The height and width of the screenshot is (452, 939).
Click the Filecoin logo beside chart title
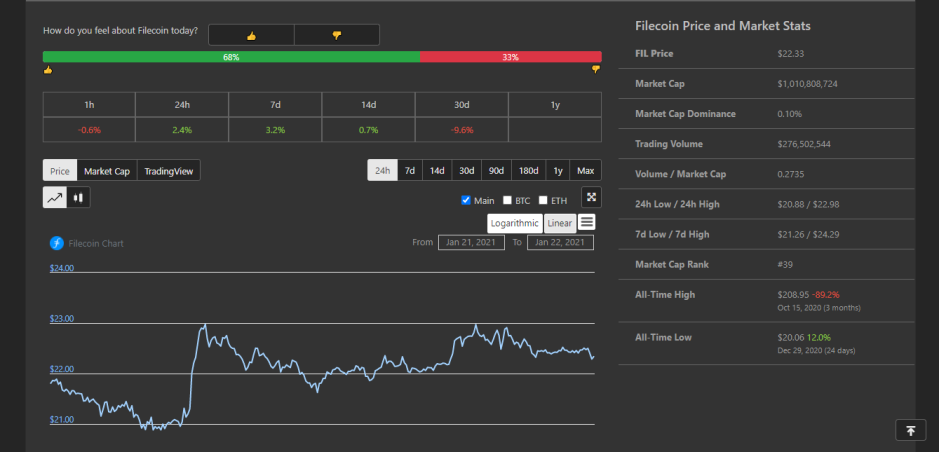(56, 243)
